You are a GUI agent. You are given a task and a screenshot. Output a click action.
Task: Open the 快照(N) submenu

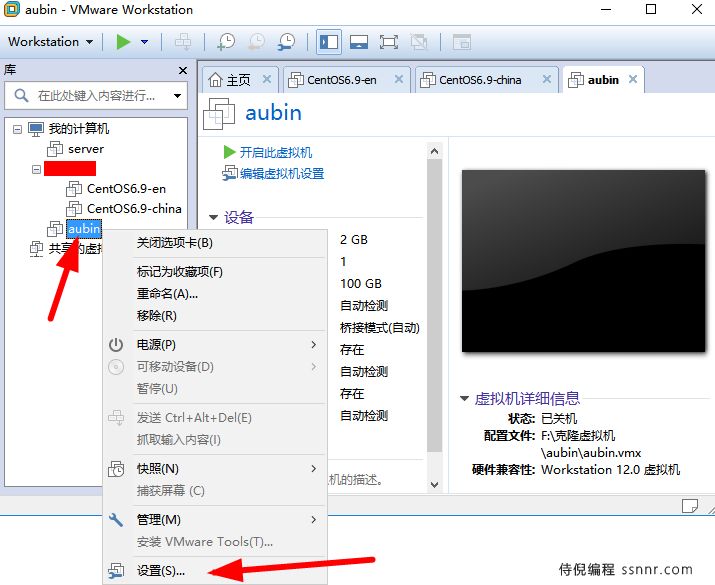[215, 469]
